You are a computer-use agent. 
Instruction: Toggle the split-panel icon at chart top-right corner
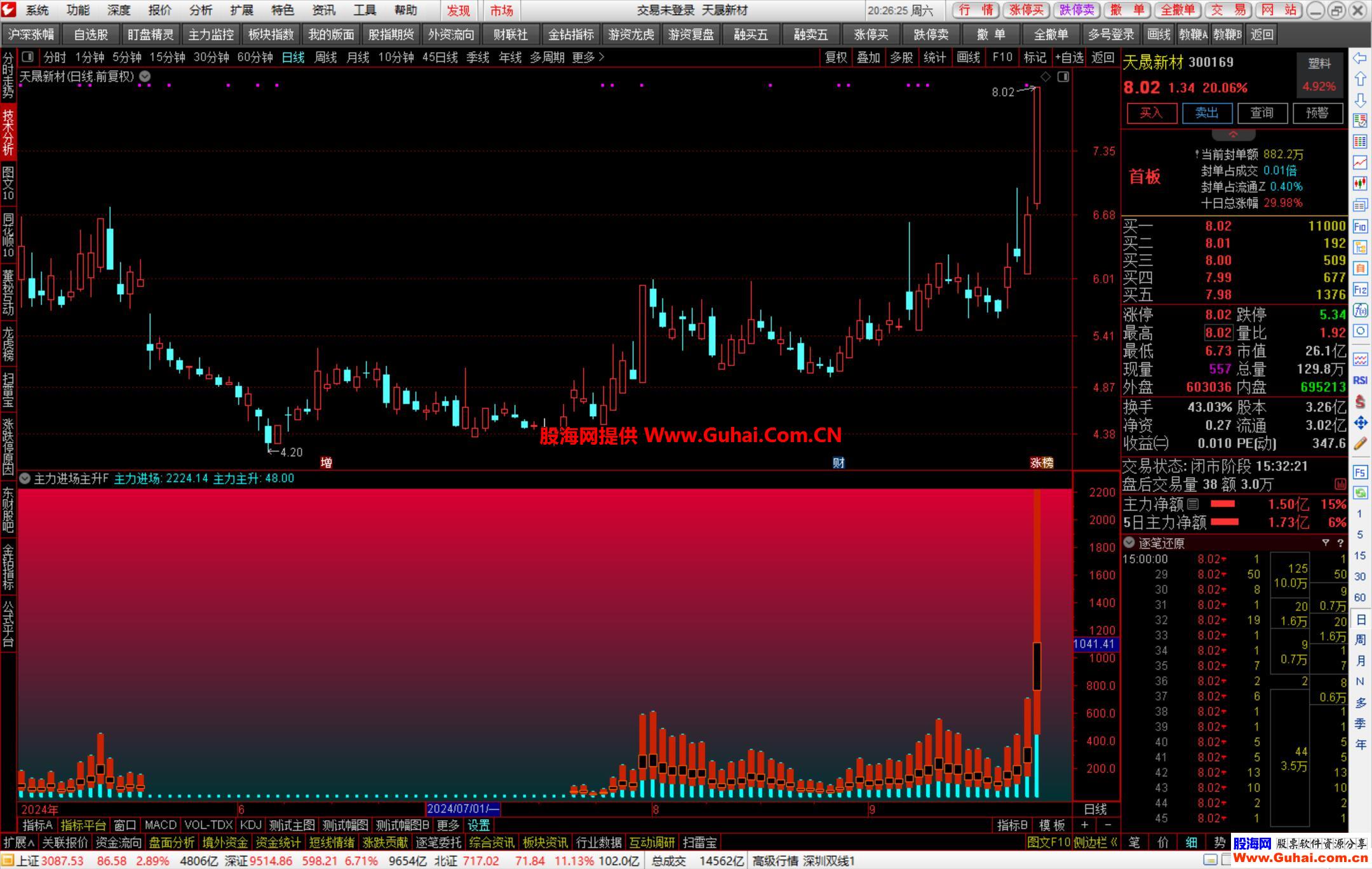tap(1063, 77)
